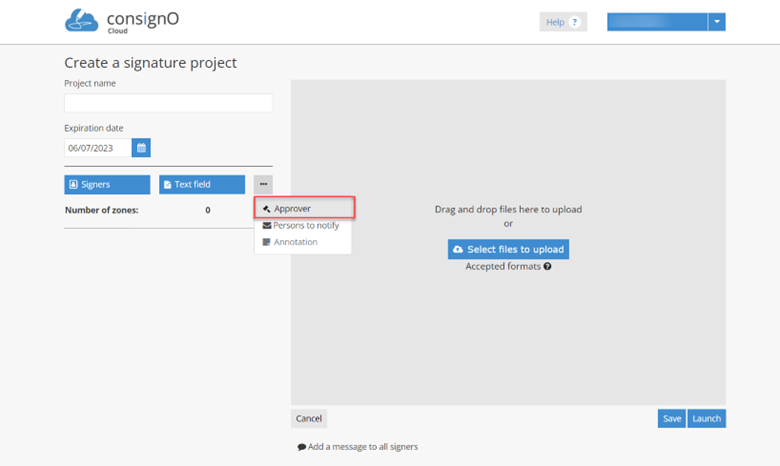Open the expiration date calendar picker
Screen dimensions: 780x466
[x=141, y=148]
